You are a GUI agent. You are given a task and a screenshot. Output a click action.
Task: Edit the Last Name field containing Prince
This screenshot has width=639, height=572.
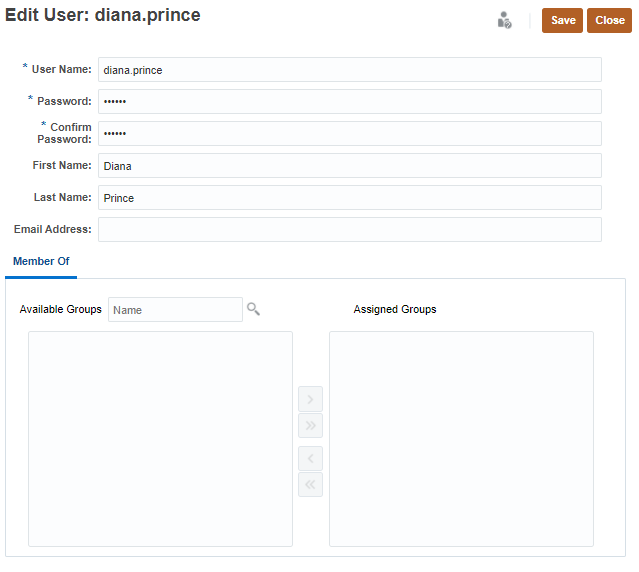[349, 198]
